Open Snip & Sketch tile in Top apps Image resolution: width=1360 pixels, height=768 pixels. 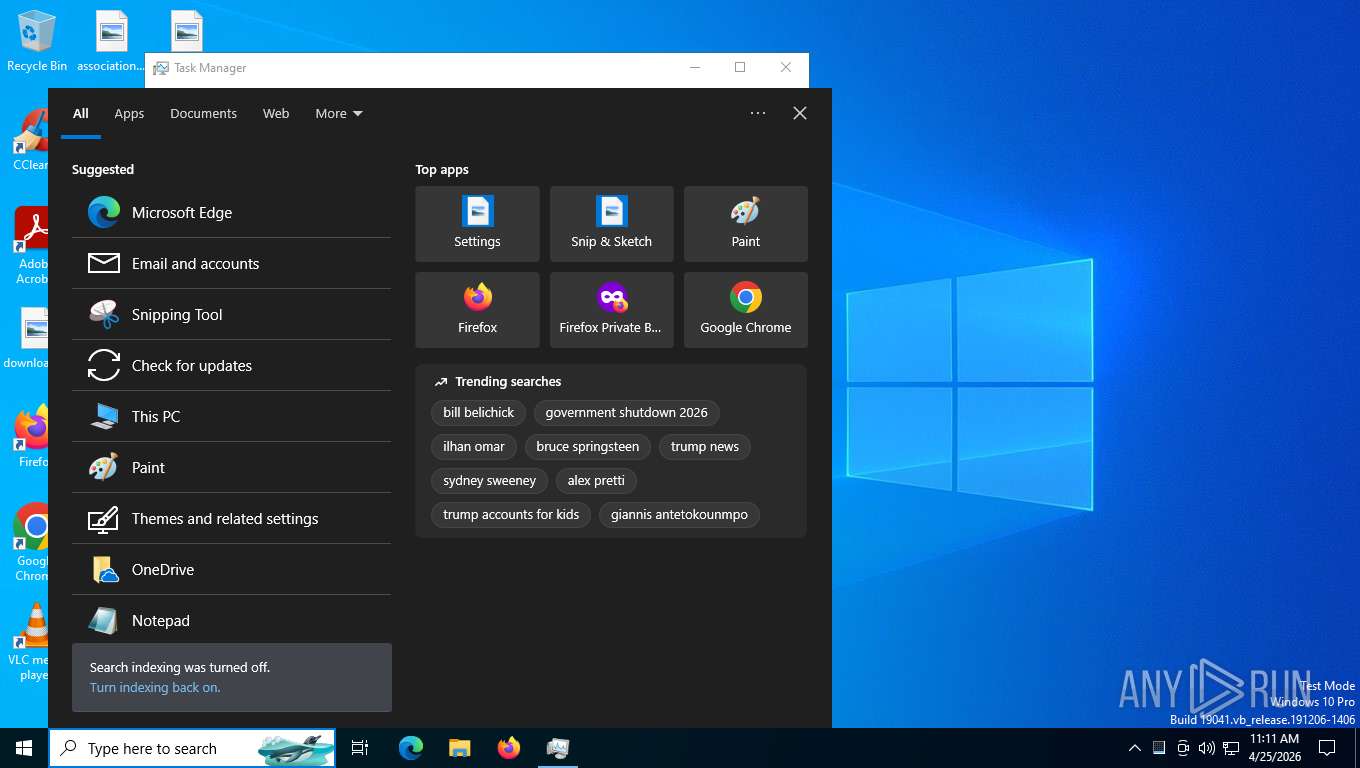[x=611, y=224]
